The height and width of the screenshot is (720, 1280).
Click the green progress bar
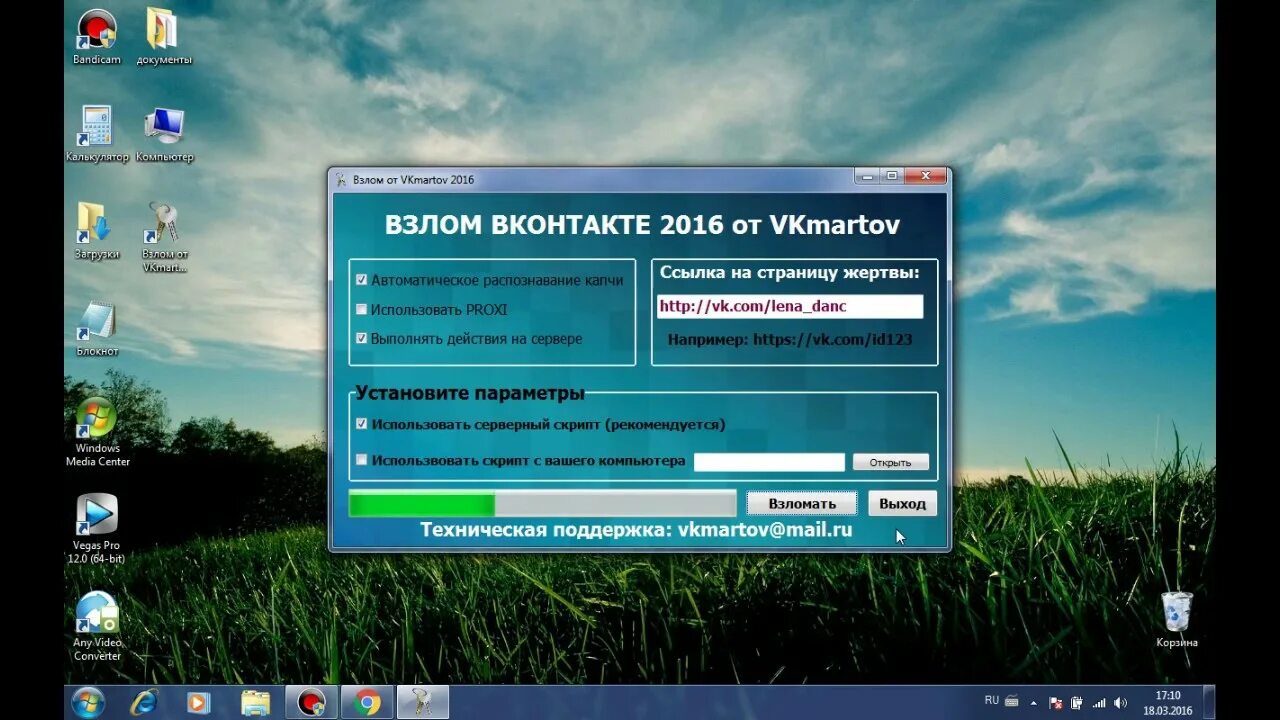[542, 504]
